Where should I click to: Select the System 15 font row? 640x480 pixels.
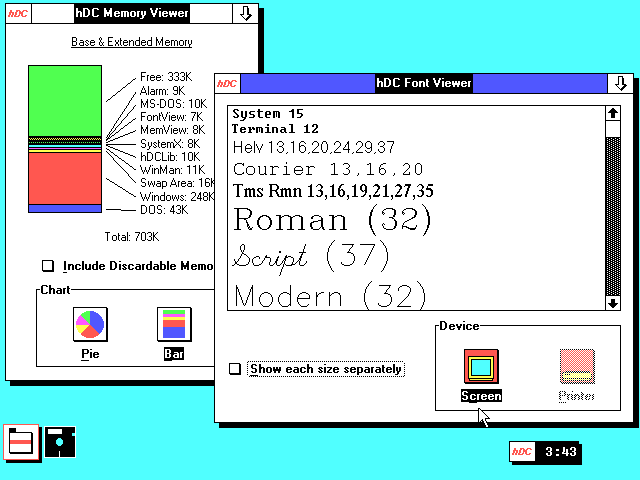point(268,113)
